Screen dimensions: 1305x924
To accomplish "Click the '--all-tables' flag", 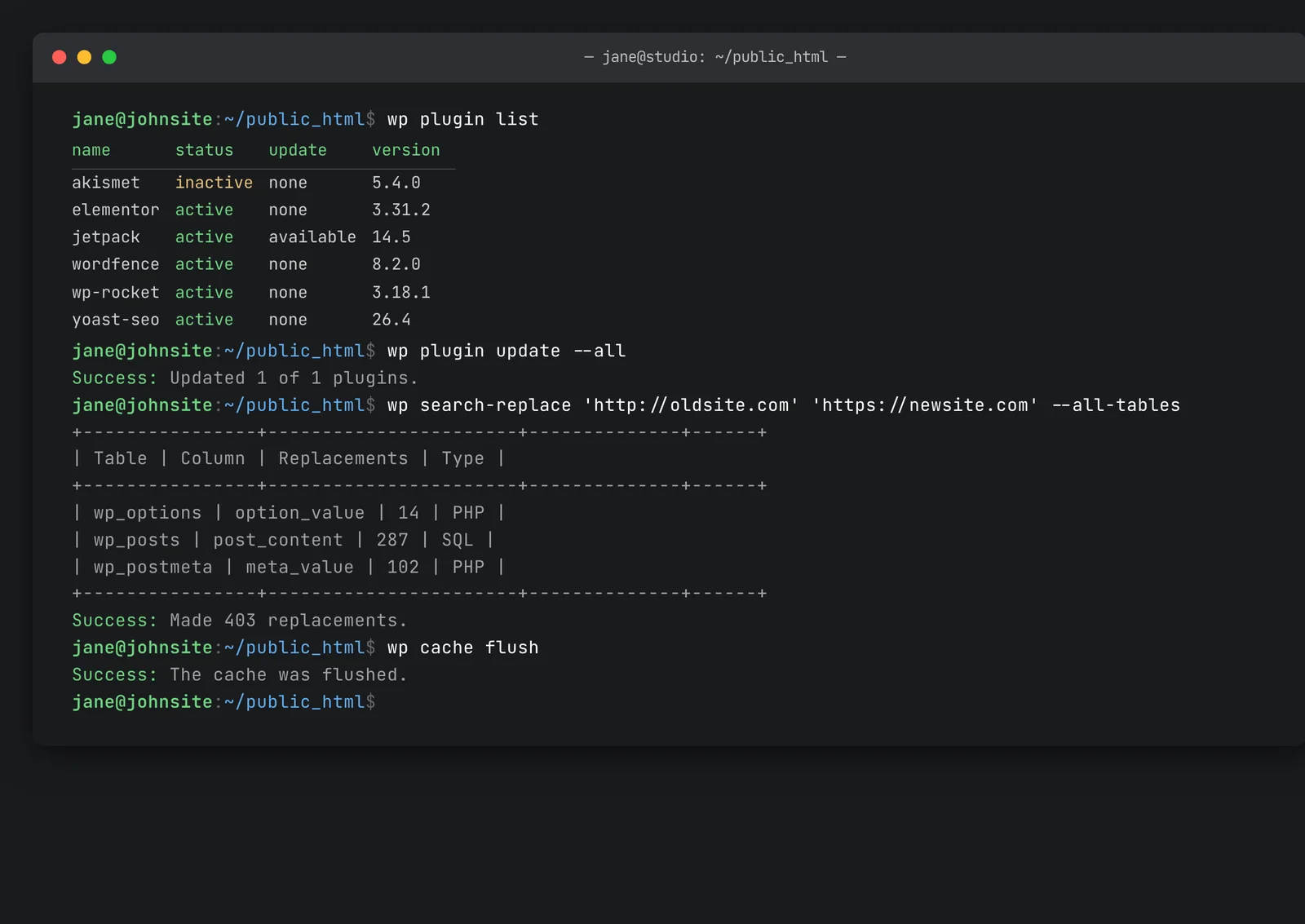I will pos(1116,405).
